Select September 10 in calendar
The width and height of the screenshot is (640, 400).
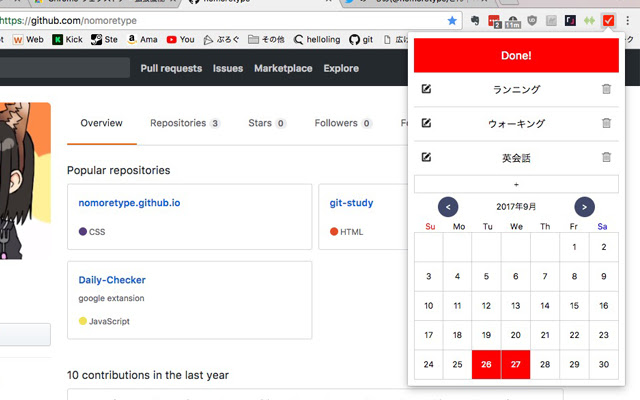pos(429,306)
